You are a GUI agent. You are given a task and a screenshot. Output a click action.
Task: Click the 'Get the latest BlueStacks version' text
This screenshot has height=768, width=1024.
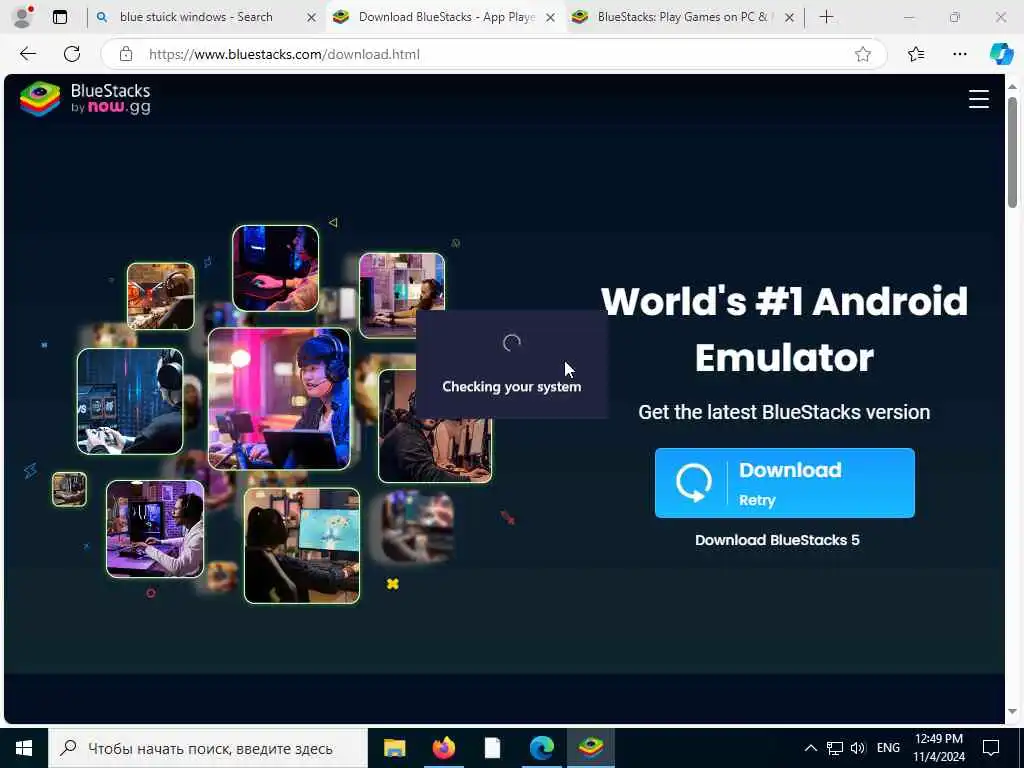[784, 412]
